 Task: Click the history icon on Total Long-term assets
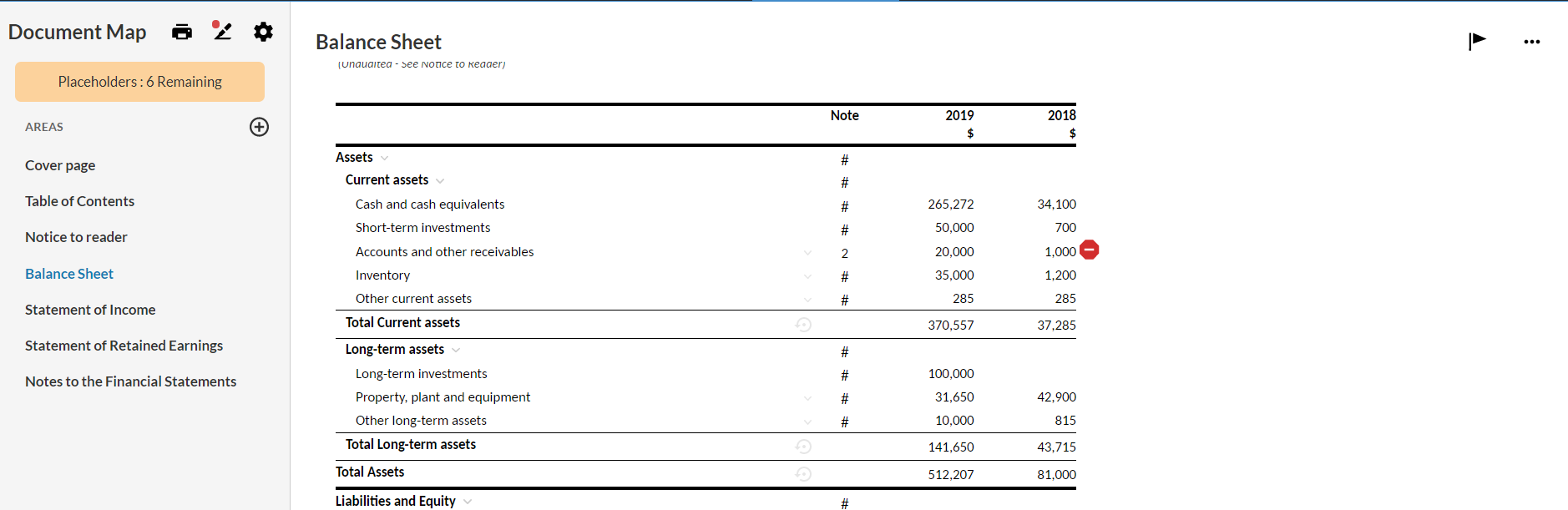tap(803, 447)
